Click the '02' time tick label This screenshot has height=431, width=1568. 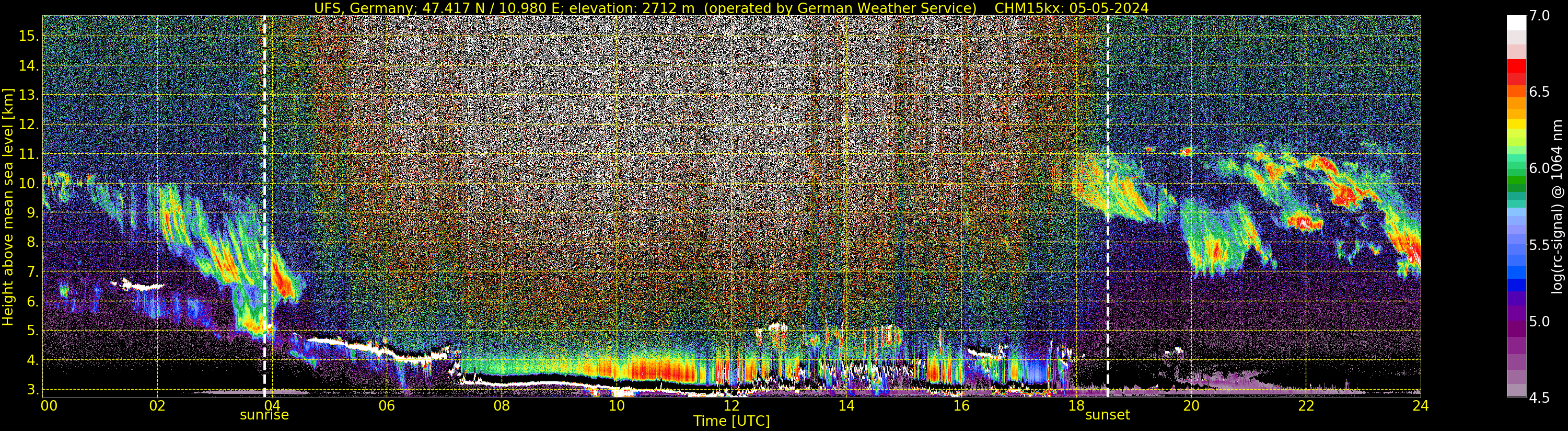pos(157,405)
